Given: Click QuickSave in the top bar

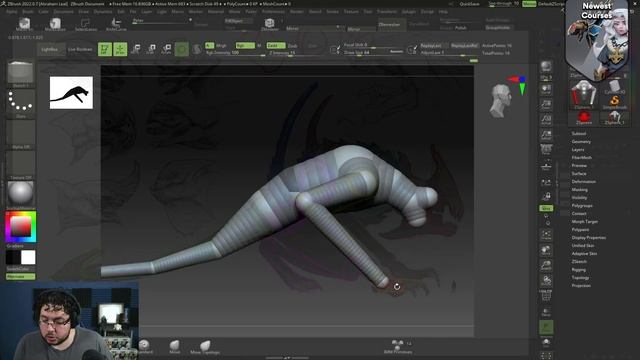Looking at the screenshot, I should [469, 4].
